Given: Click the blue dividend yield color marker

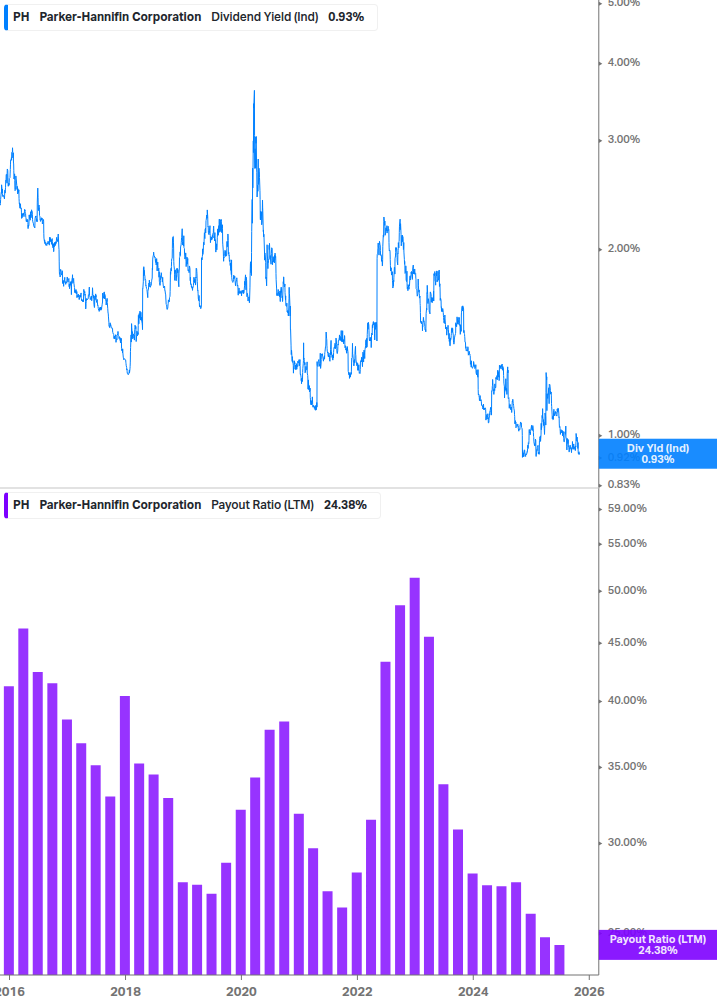Looking at the screenshot, I should point(6,17).
